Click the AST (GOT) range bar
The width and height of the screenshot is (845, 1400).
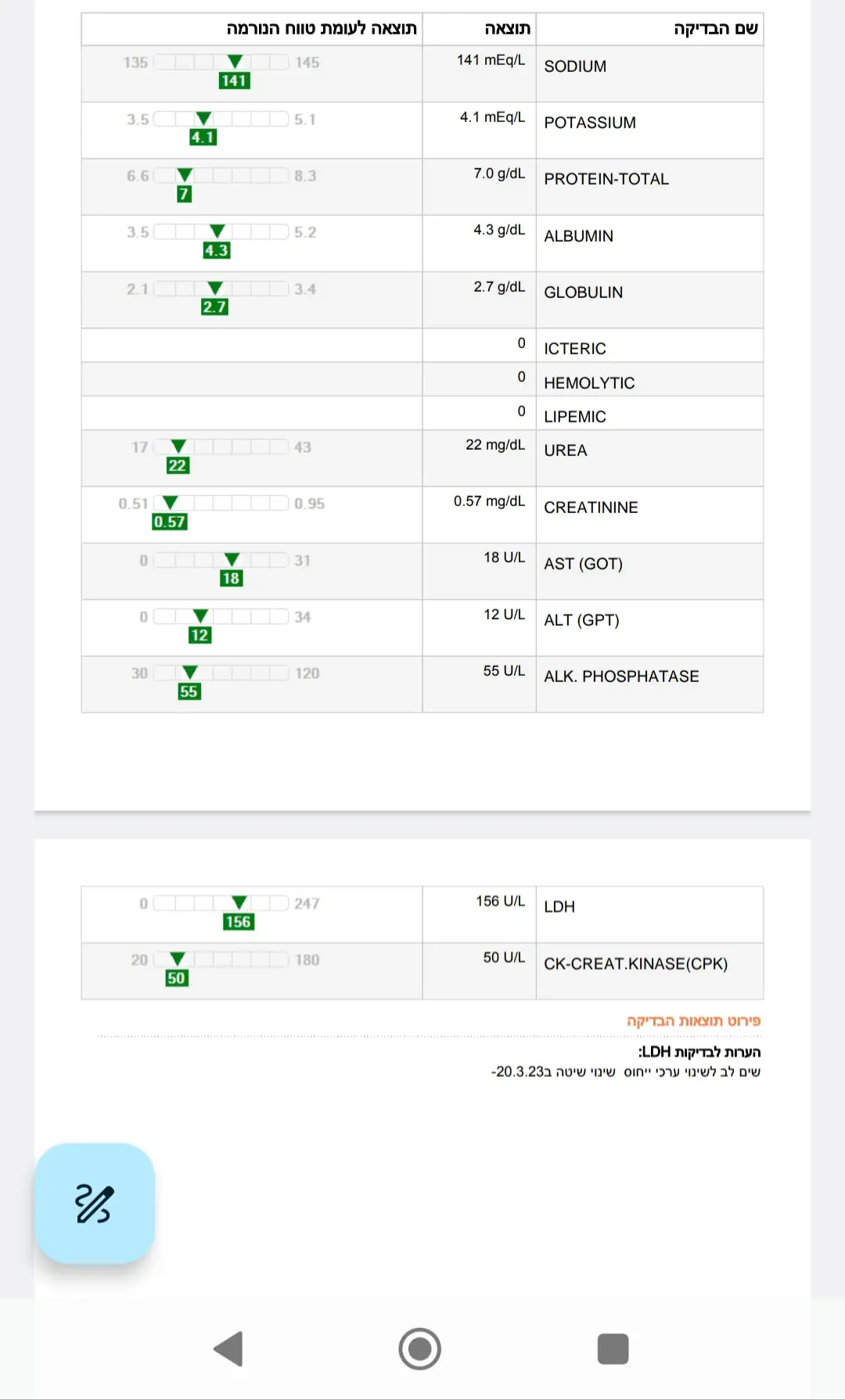221,560
